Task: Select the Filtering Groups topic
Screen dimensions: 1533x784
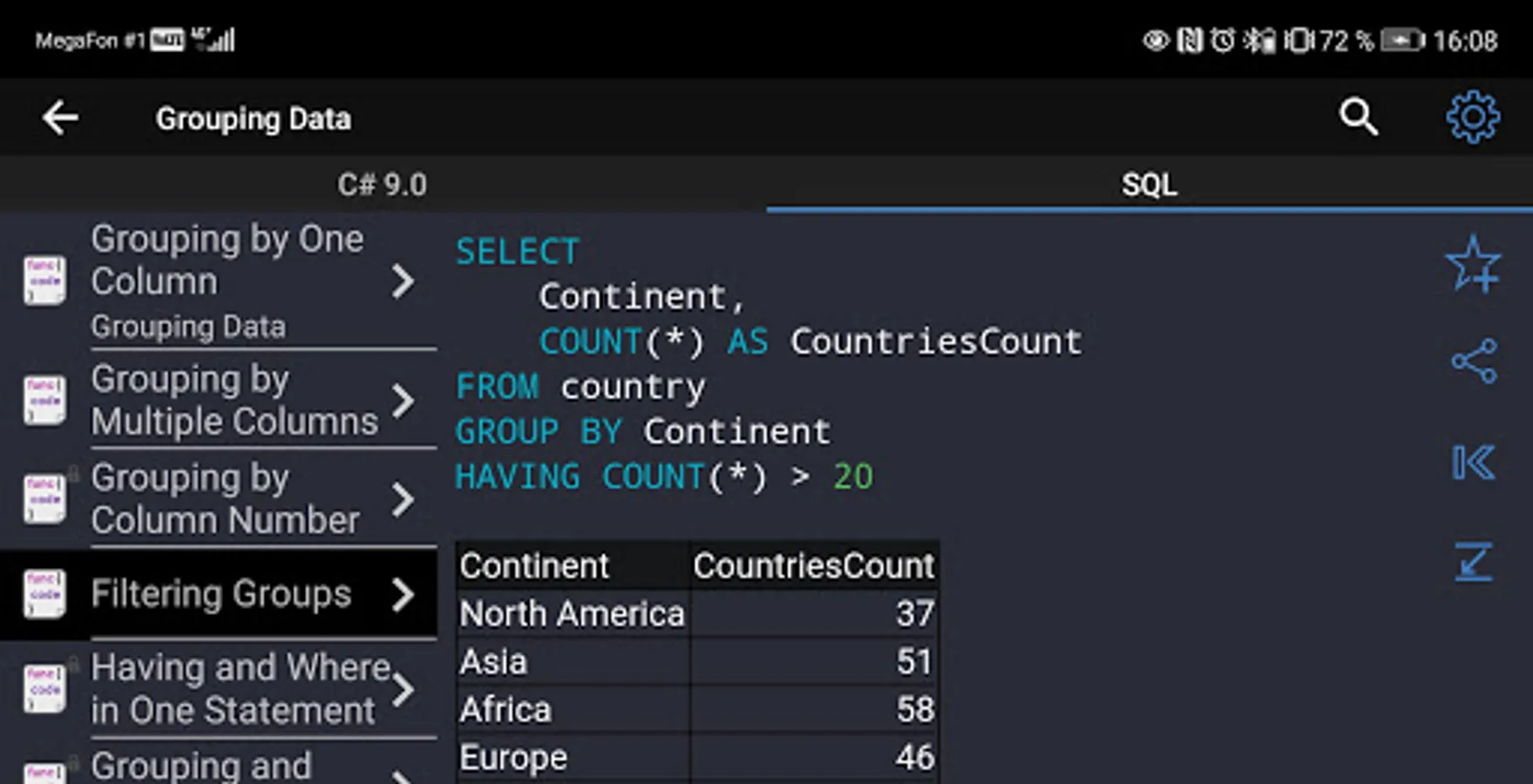Action: (219, 594)
